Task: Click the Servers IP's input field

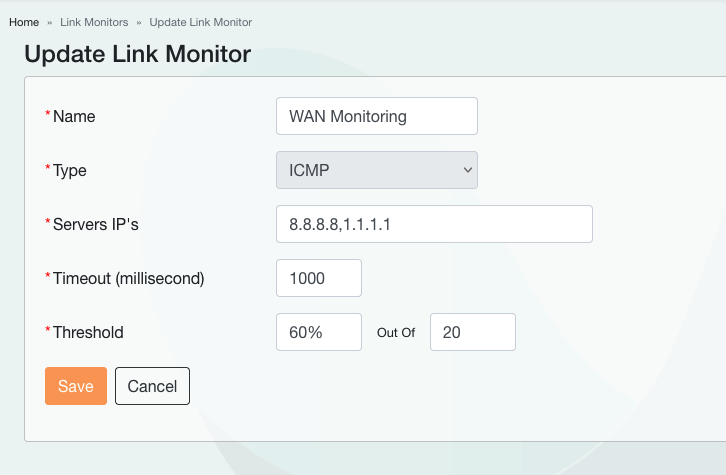Action: (x=434, y=224)
